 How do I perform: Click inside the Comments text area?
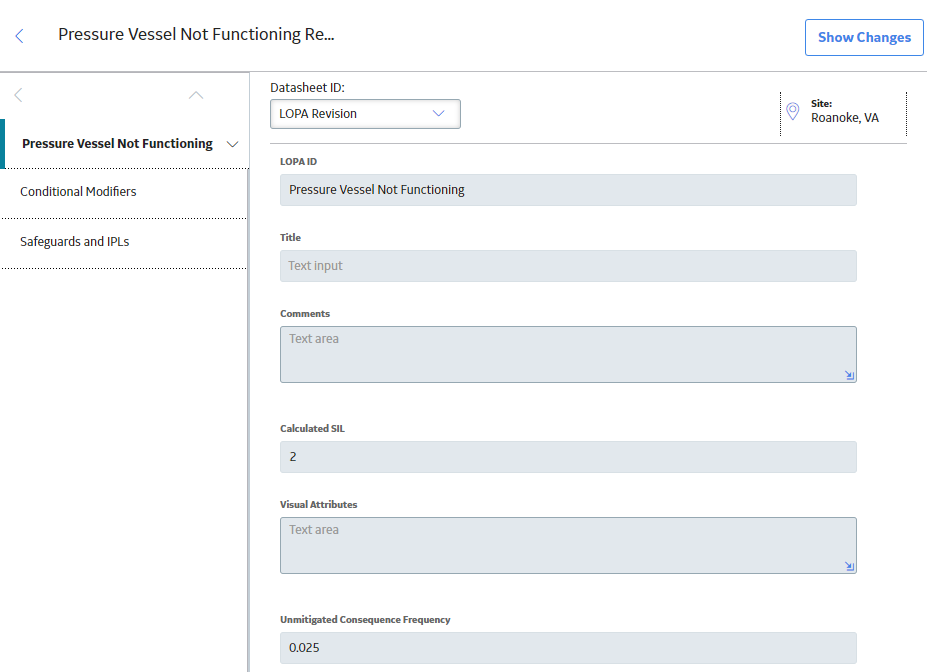coord(568,355)
